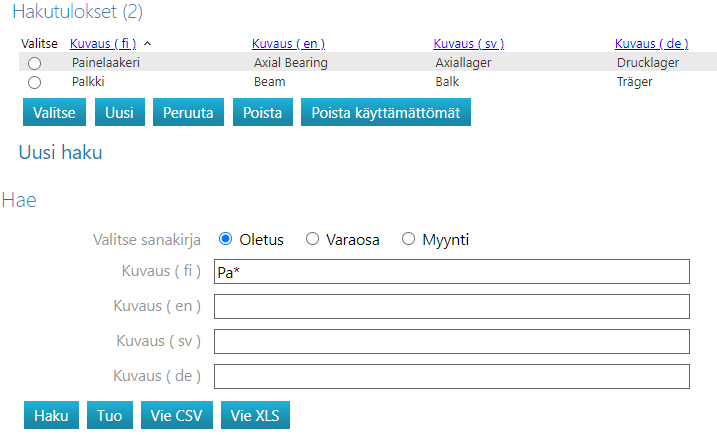Click Poista käyttämättömät button
The image size is (717, 436).
click(385, 112)
